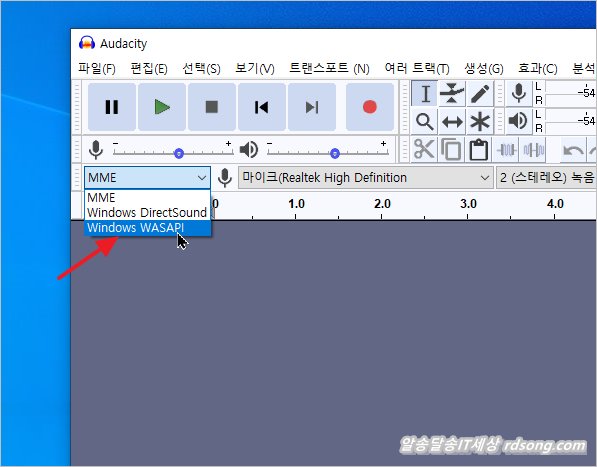Open the 보기(V) menu
This screenshot has height=467, width=597.
click(255, 69)
